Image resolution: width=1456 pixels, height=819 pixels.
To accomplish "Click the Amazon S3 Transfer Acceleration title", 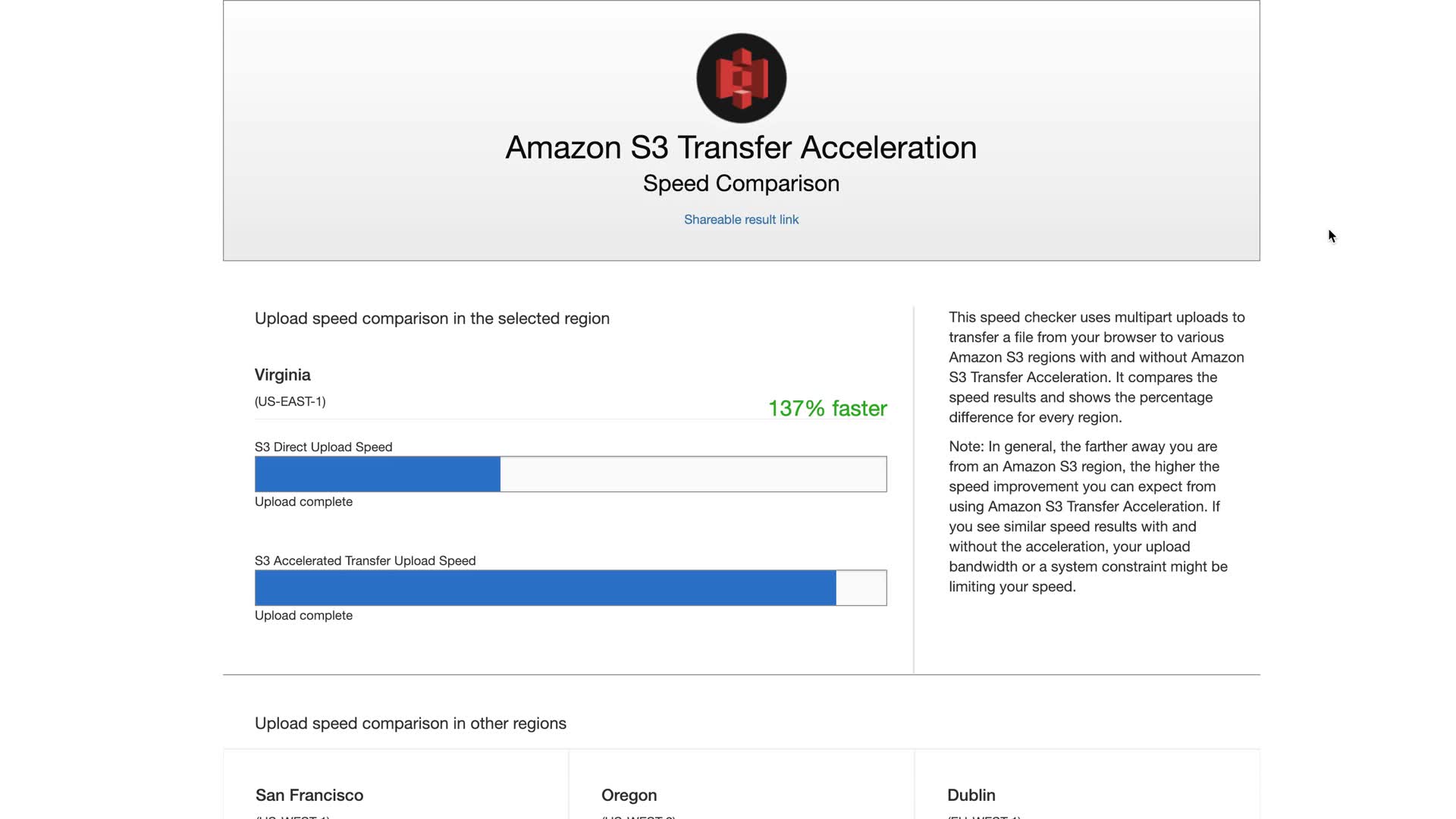I will tap(741, 148).
